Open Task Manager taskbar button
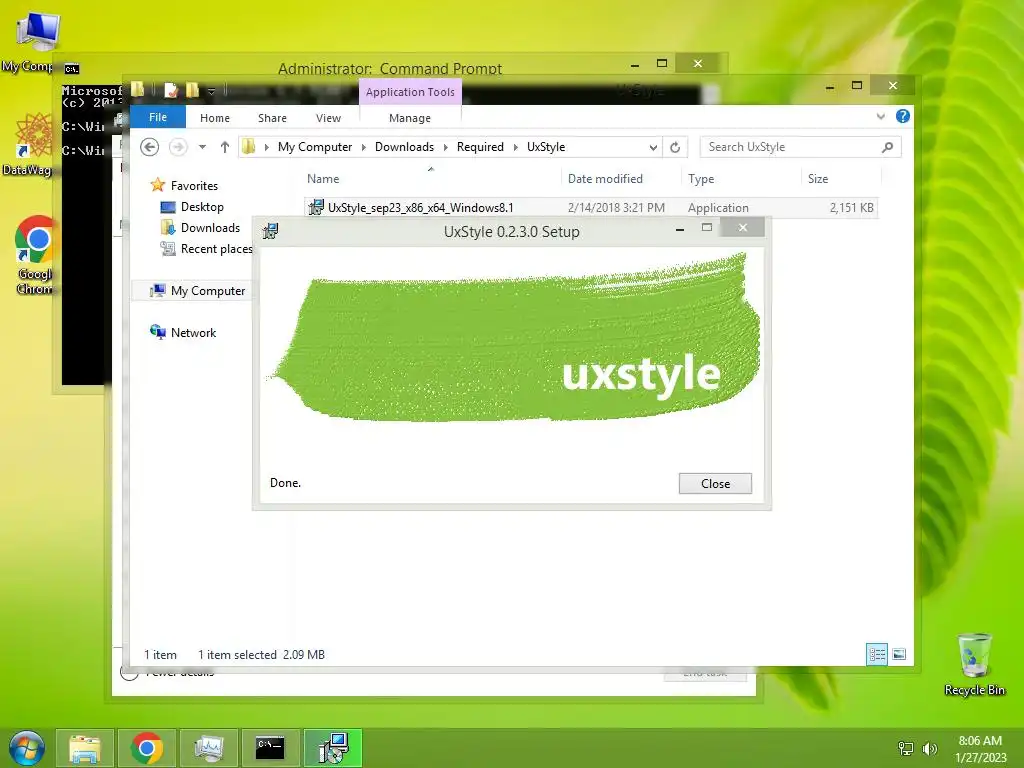The height and width of the screenshot is (768, 1024). (x=208, y=748)
